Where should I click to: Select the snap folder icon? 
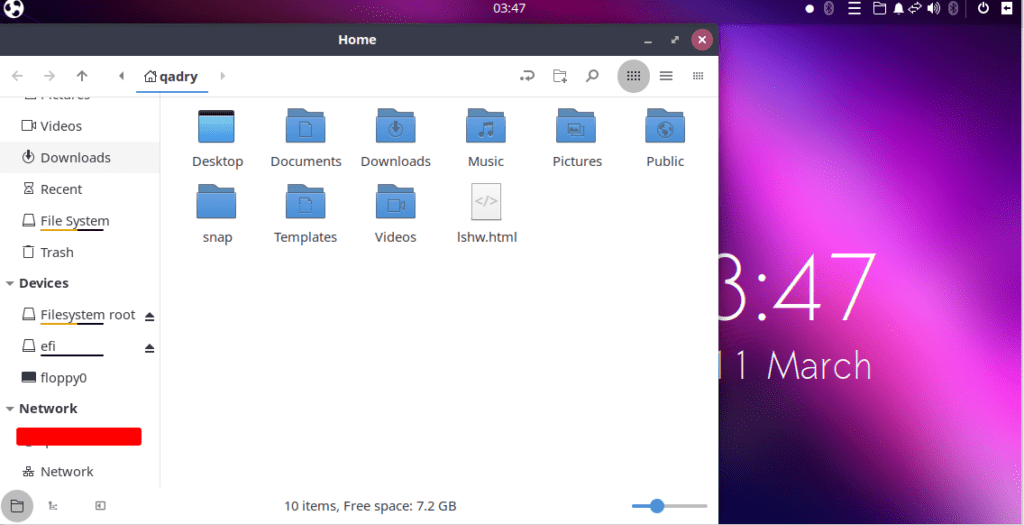[x=216, y=201]
